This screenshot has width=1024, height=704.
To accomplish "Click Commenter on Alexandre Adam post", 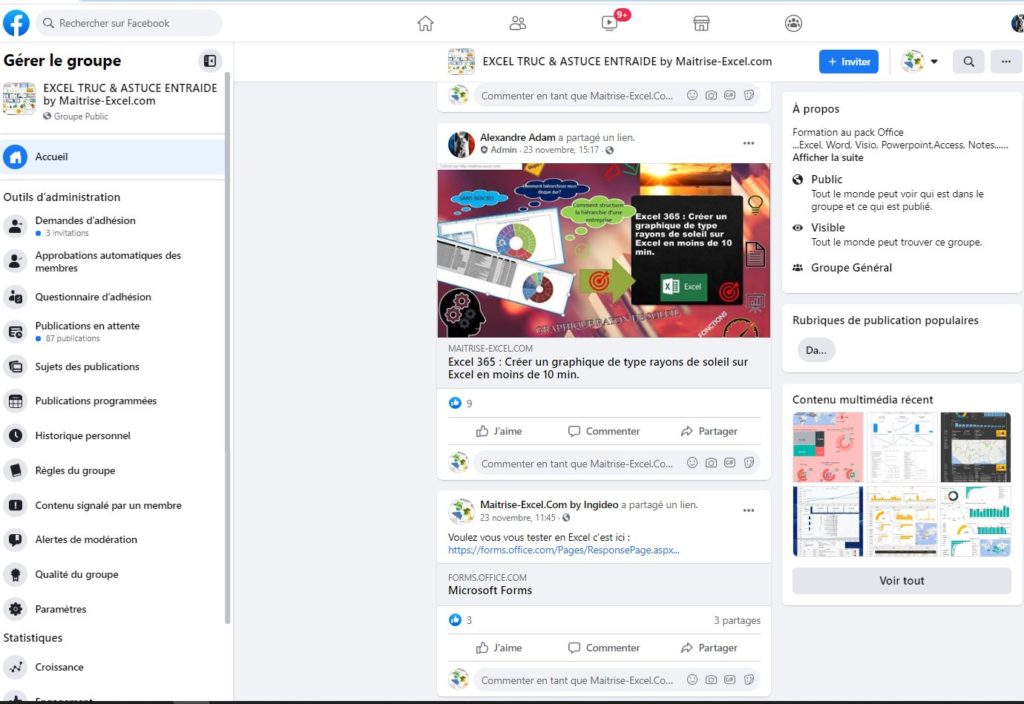I will tap(603, 431).
